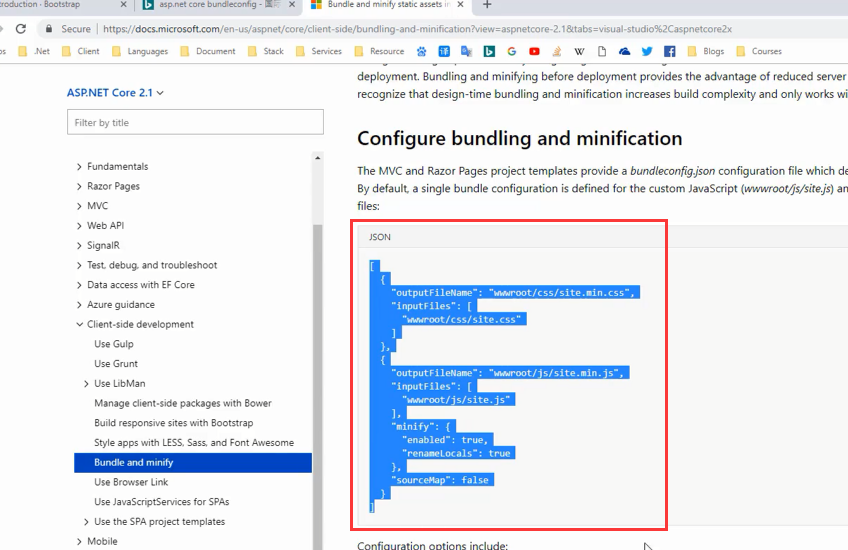Close the Bundle and minify tab
The width and height of the screenshot is (848, 550).
[460, 4]
